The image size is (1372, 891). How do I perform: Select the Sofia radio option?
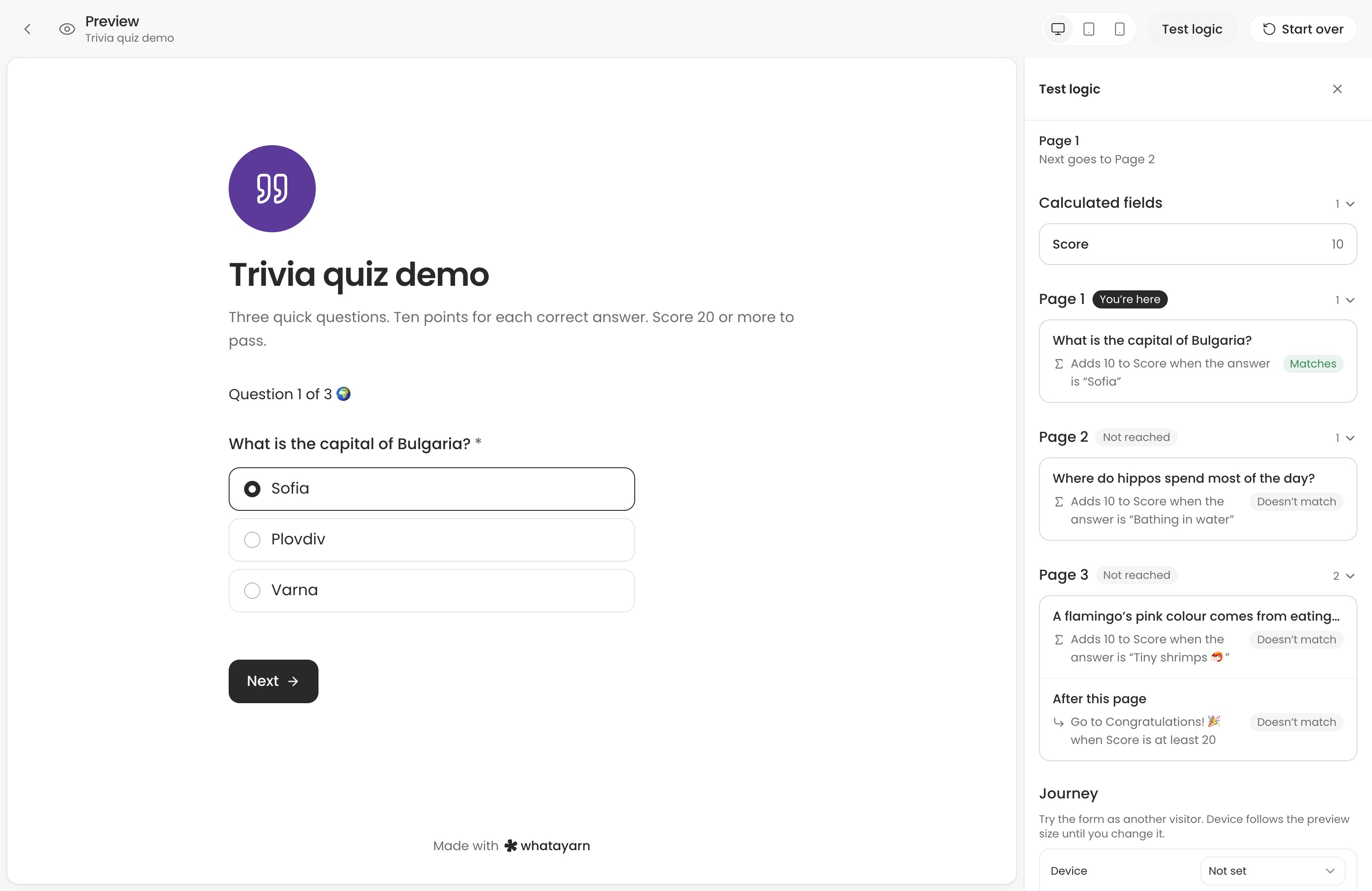tap(431, 489)
